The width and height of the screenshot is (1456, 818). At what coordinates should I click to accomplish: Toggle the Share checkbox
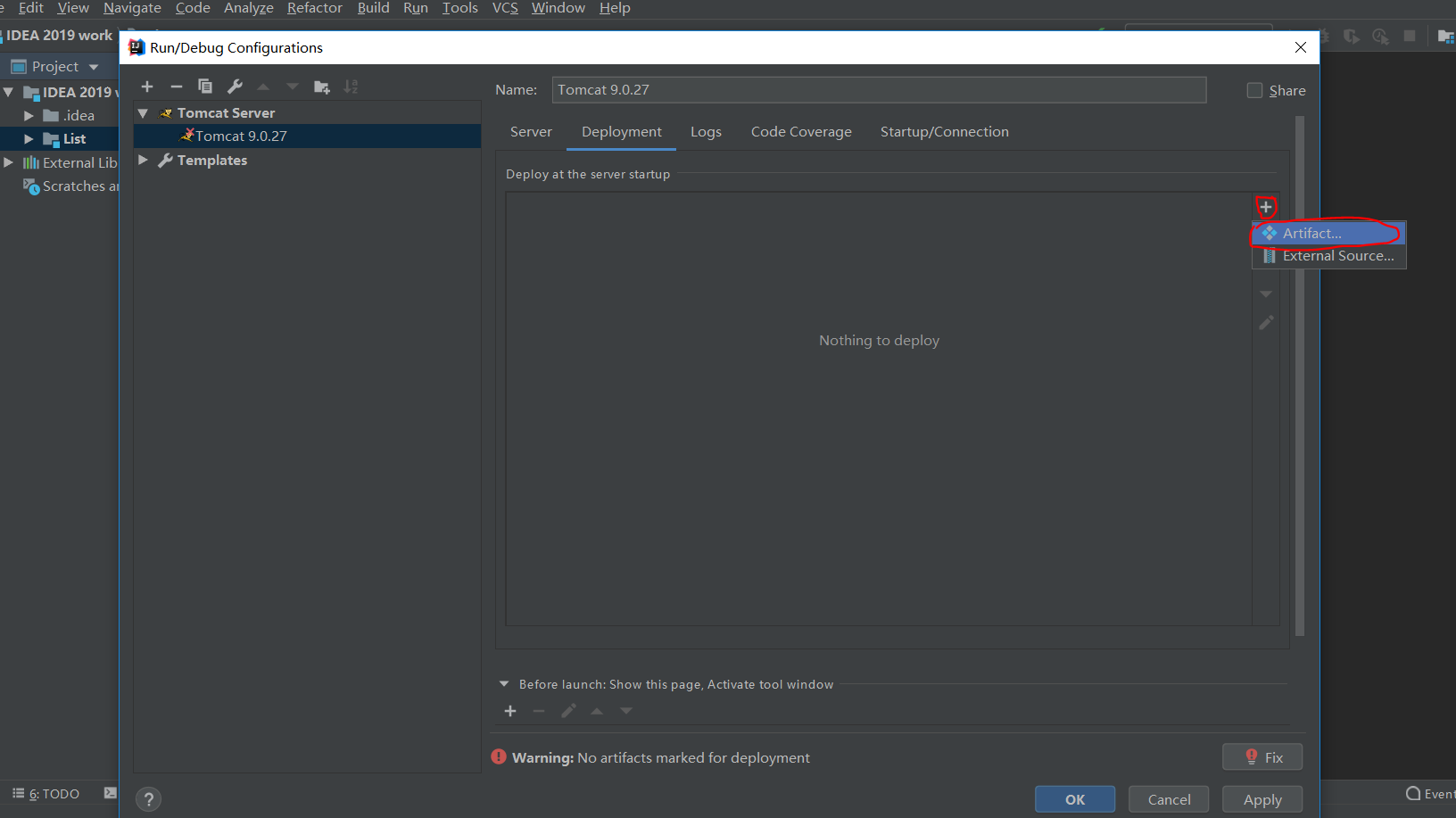pos(1254,90)
